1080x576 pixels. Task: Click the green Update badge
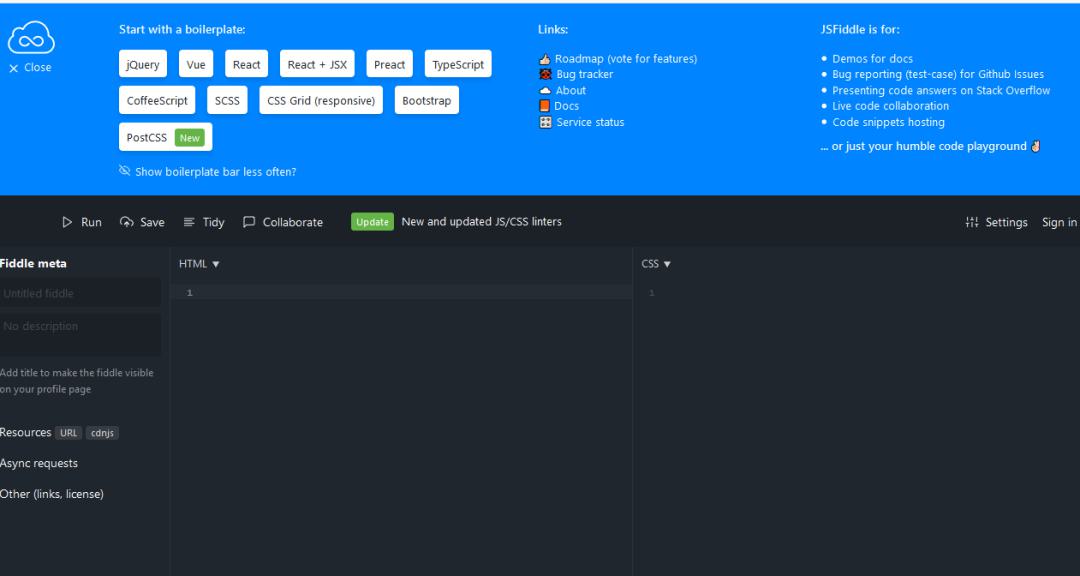click(x=373, y=222)
